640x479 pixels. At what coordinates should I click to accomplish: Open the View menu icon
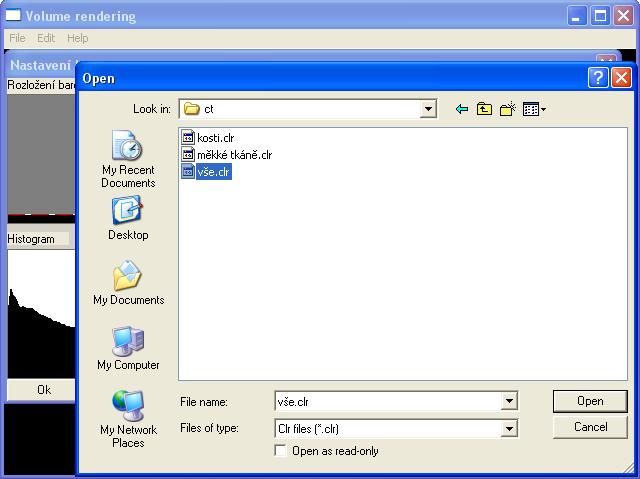point(534,109)
